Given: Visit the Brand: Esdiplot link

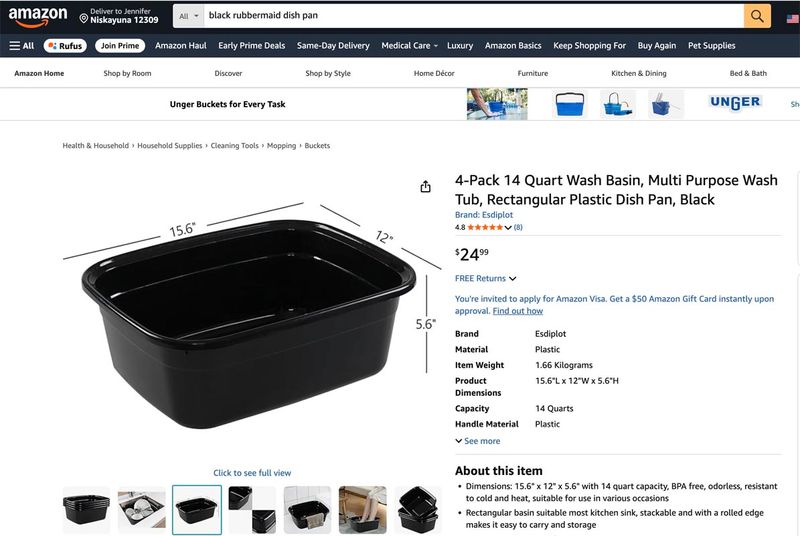Looking at the screenshot, I should (x=484, y=215).
